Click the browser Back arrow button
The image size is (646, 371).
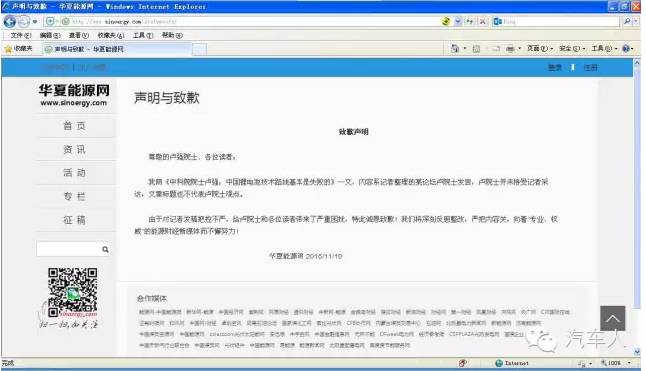9,21
